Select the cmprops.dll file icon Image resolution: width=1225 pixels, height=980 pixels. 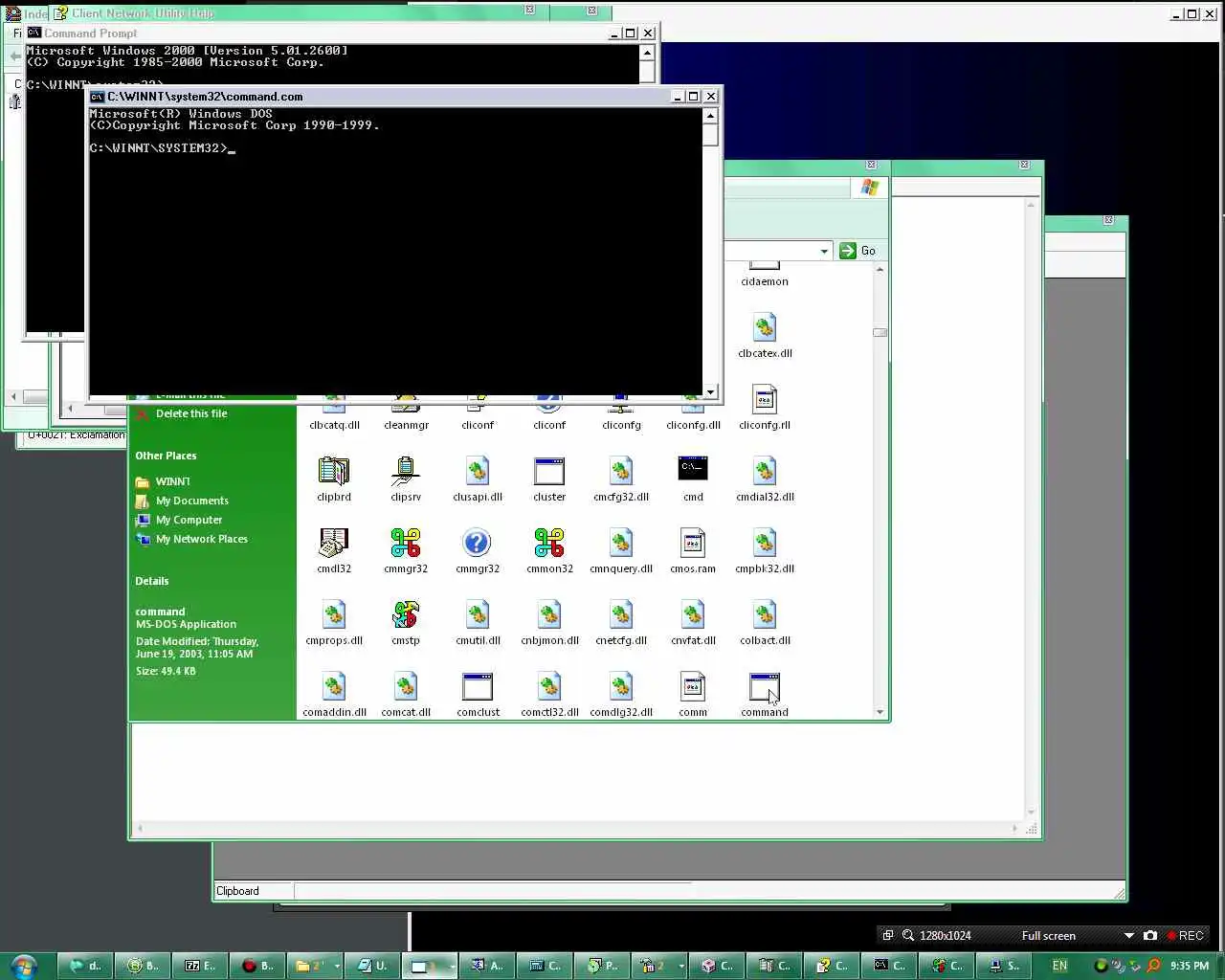tap(334, 613)
